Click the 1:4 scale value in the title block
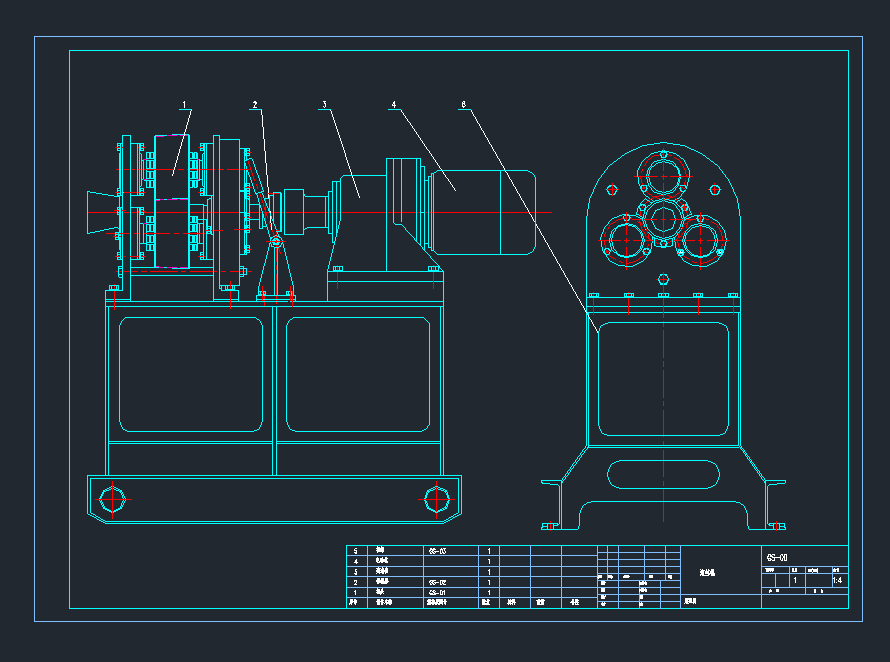 [x=836, y=580]
